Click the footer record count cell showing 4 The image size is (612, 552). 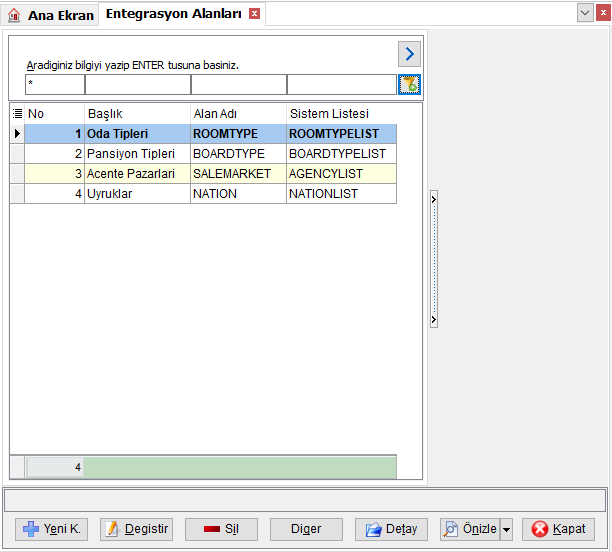(x=55, y=467)
